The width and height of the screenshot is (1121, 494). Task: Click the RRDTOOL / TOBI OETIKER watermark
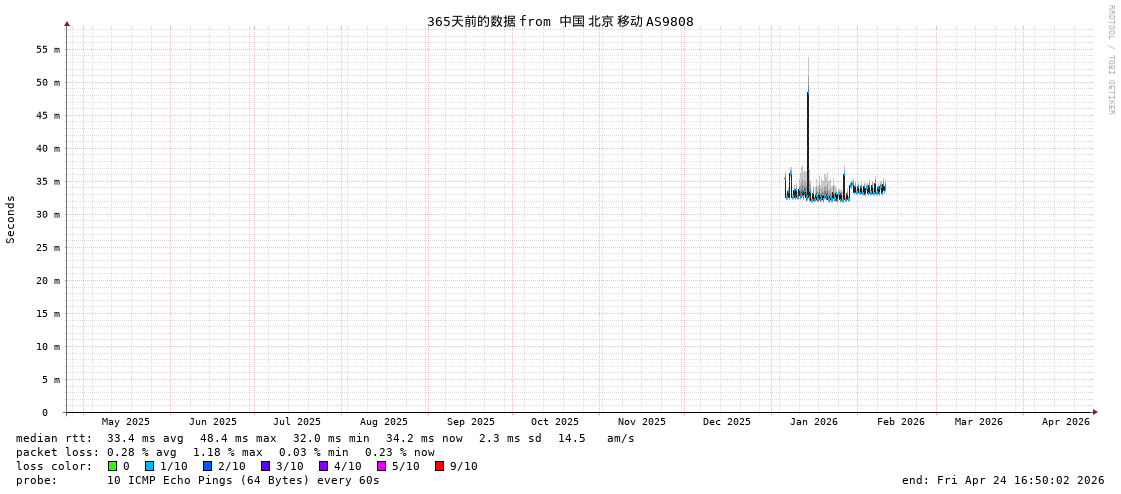[x=1110, y=60]
